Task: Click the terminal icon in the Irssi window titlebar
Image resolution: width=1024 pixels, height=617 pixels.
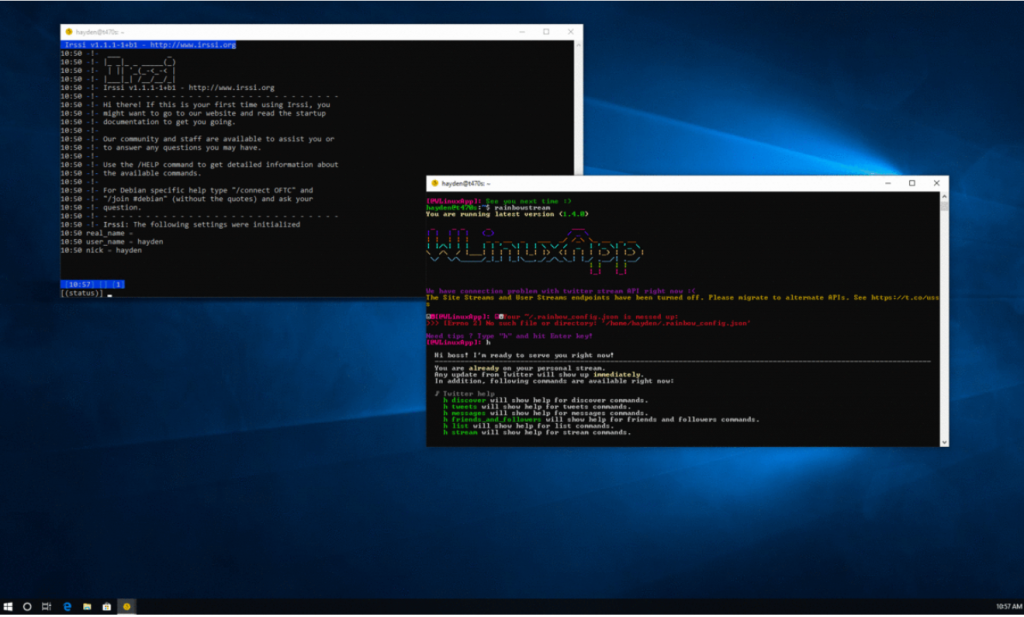Action: pyautogui.click(x=66, y=31)
